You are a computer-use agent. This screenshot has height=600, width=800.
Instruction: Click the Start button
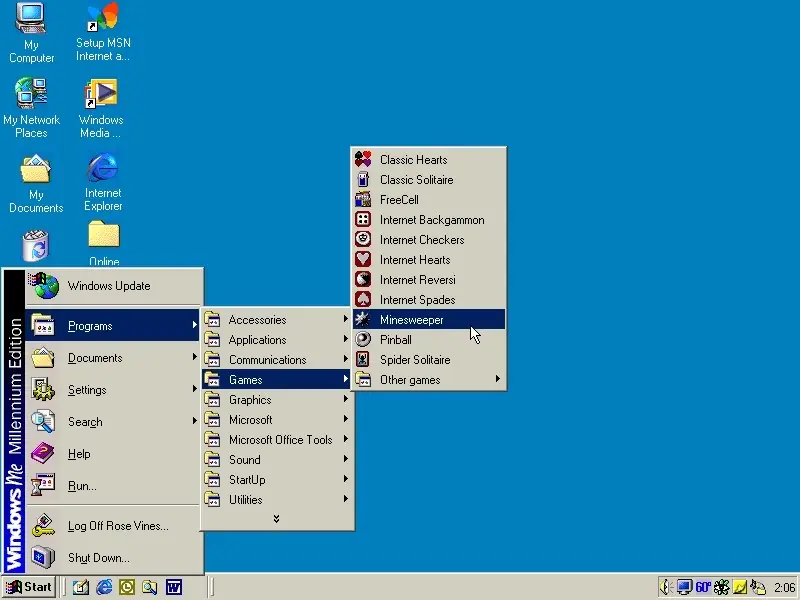(29, 587)
